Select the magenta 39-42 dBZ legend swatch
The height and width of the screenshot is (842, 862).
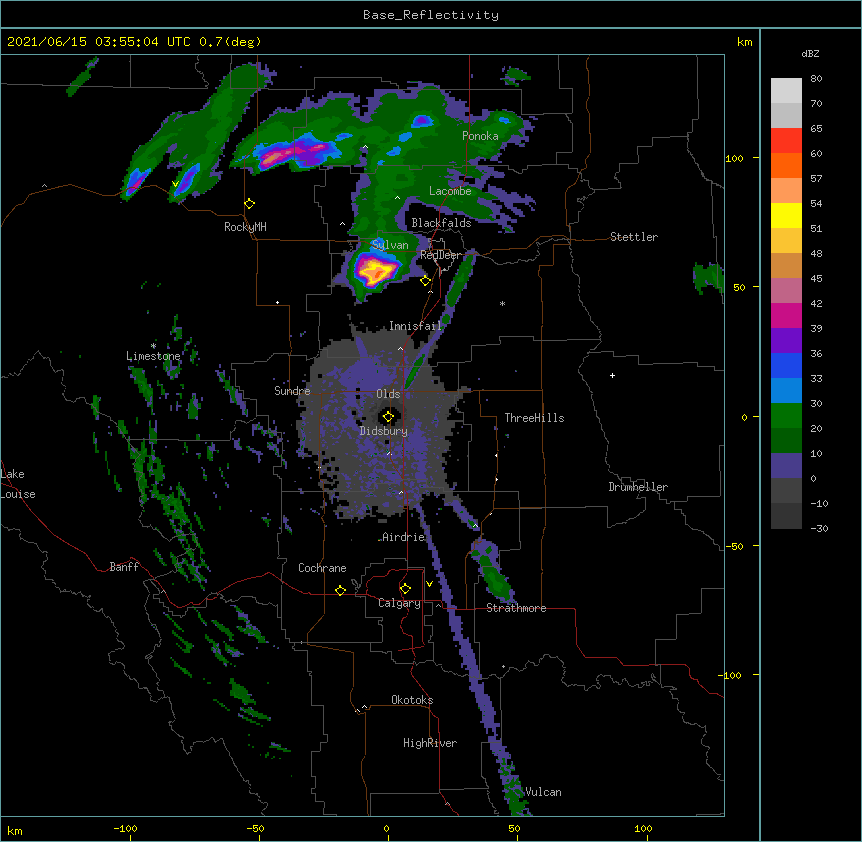coord(786,315)
